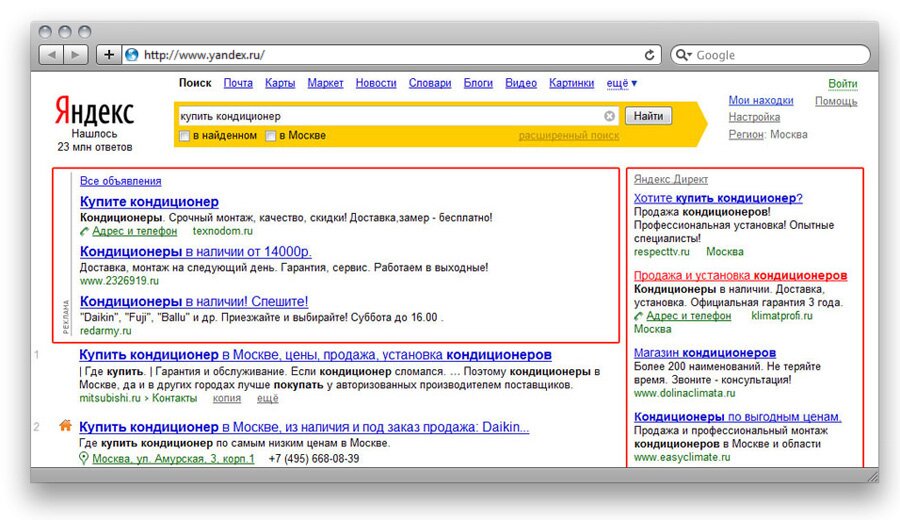
Task: Open 'Адрес и телефон' link for texnodom.ru
Action: tap(135, 231)
